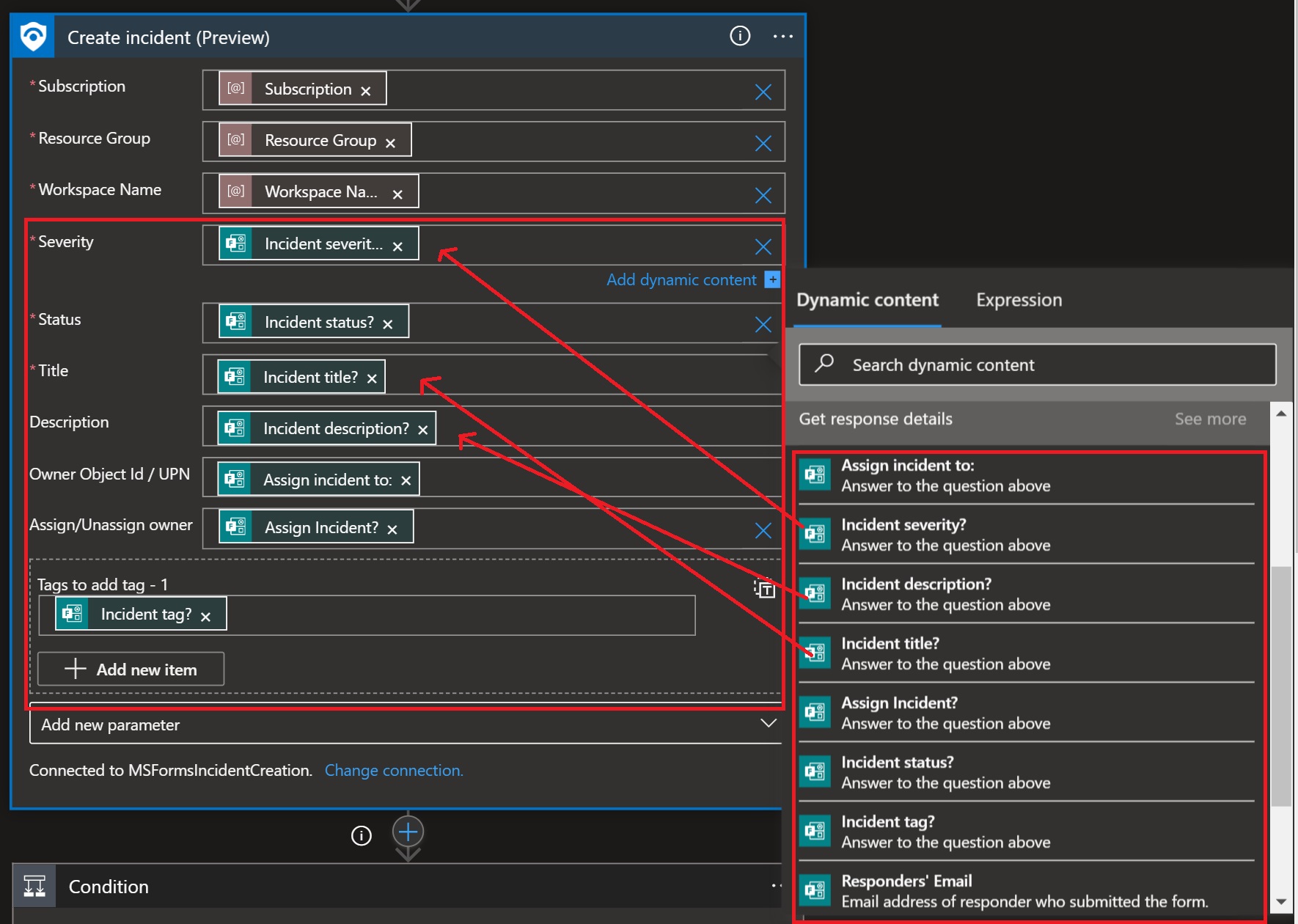This screenshot has height=924, width=1298.
Task: Select 'Assign Incident?' dynamic content
Action: tap(1026, 713)
